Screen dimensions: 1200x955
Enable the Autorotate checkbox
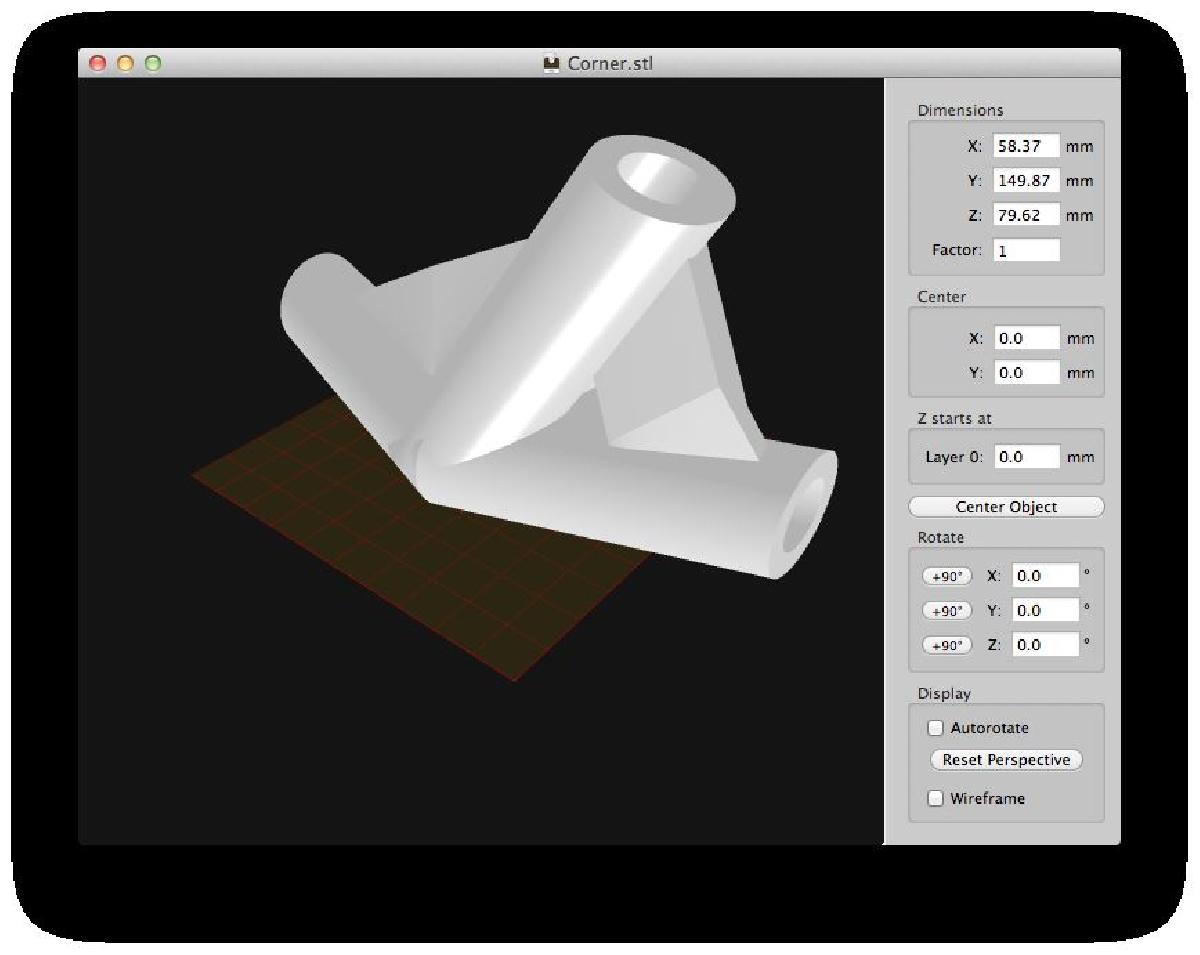[x=936, y=728]
